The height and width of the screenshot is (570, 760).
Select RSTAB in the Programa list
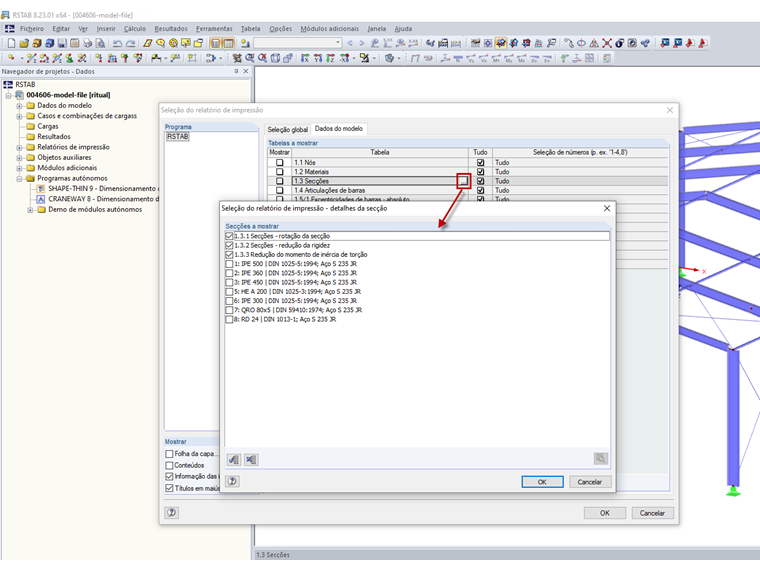click(177, 137)
